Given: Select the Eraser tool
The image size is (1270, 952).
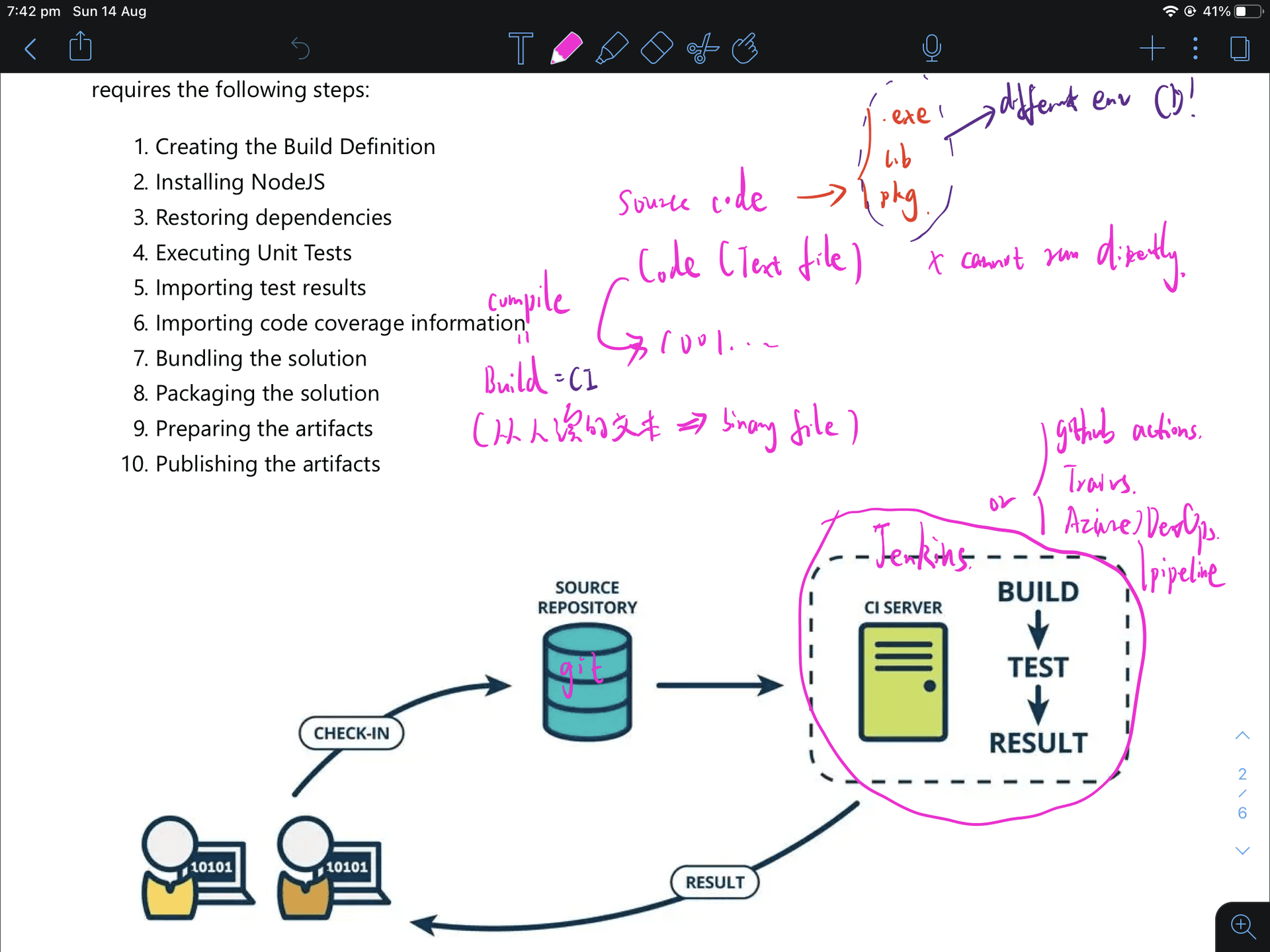Looking at the screenshot, I should click(656, 48).
